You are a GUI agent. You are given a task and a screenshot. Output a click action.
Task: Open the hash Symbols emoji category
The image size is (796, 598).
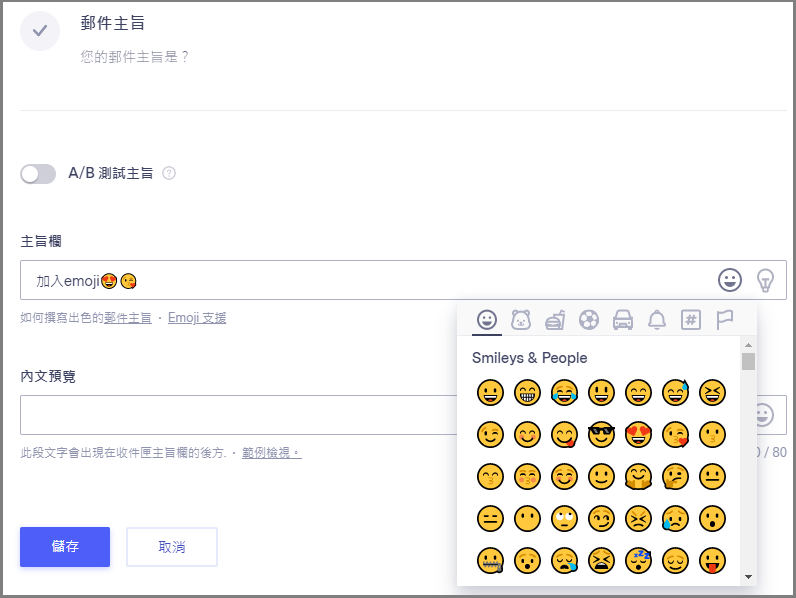(691, 320)
